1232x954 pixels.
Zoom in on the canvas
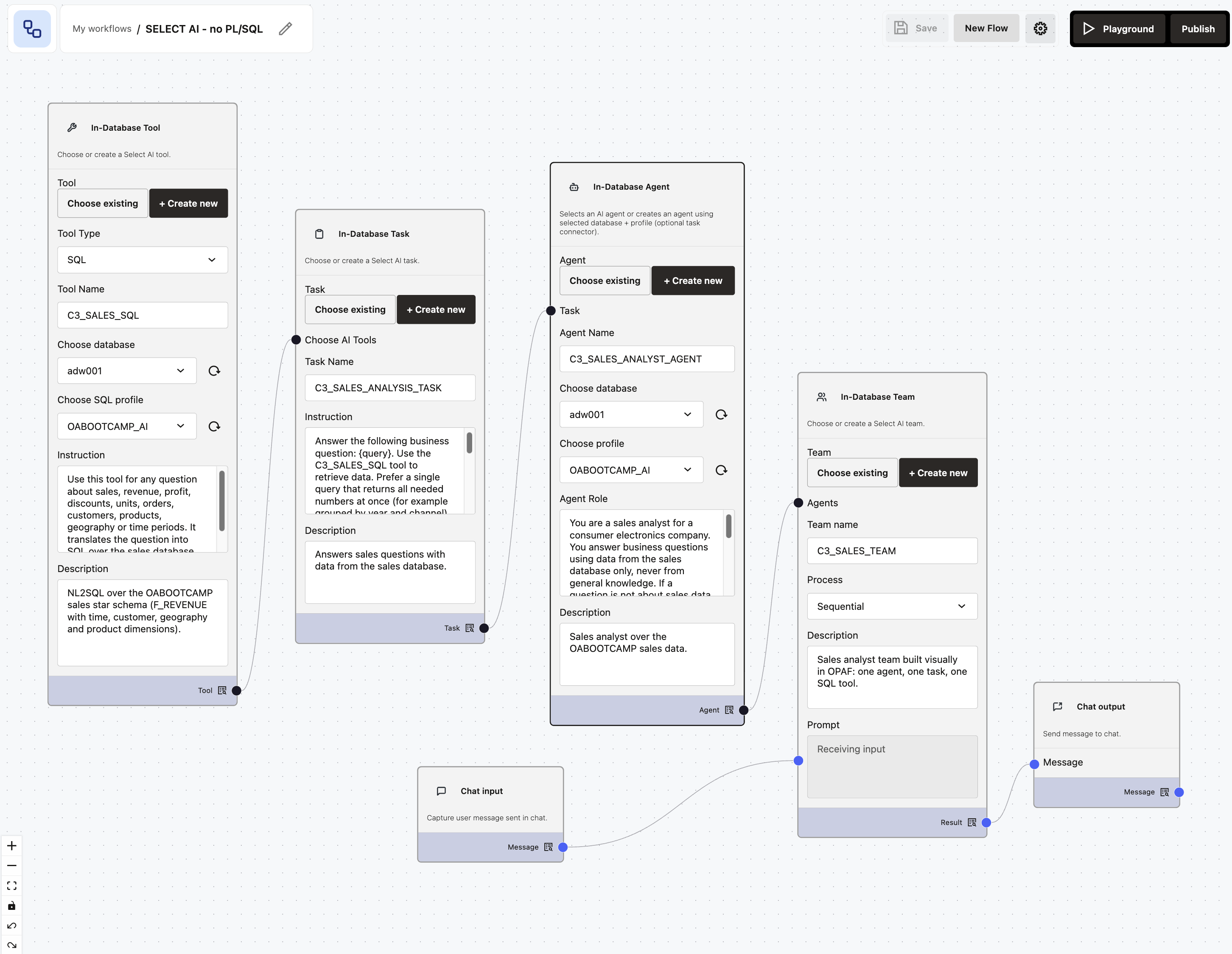pos(12,845)
